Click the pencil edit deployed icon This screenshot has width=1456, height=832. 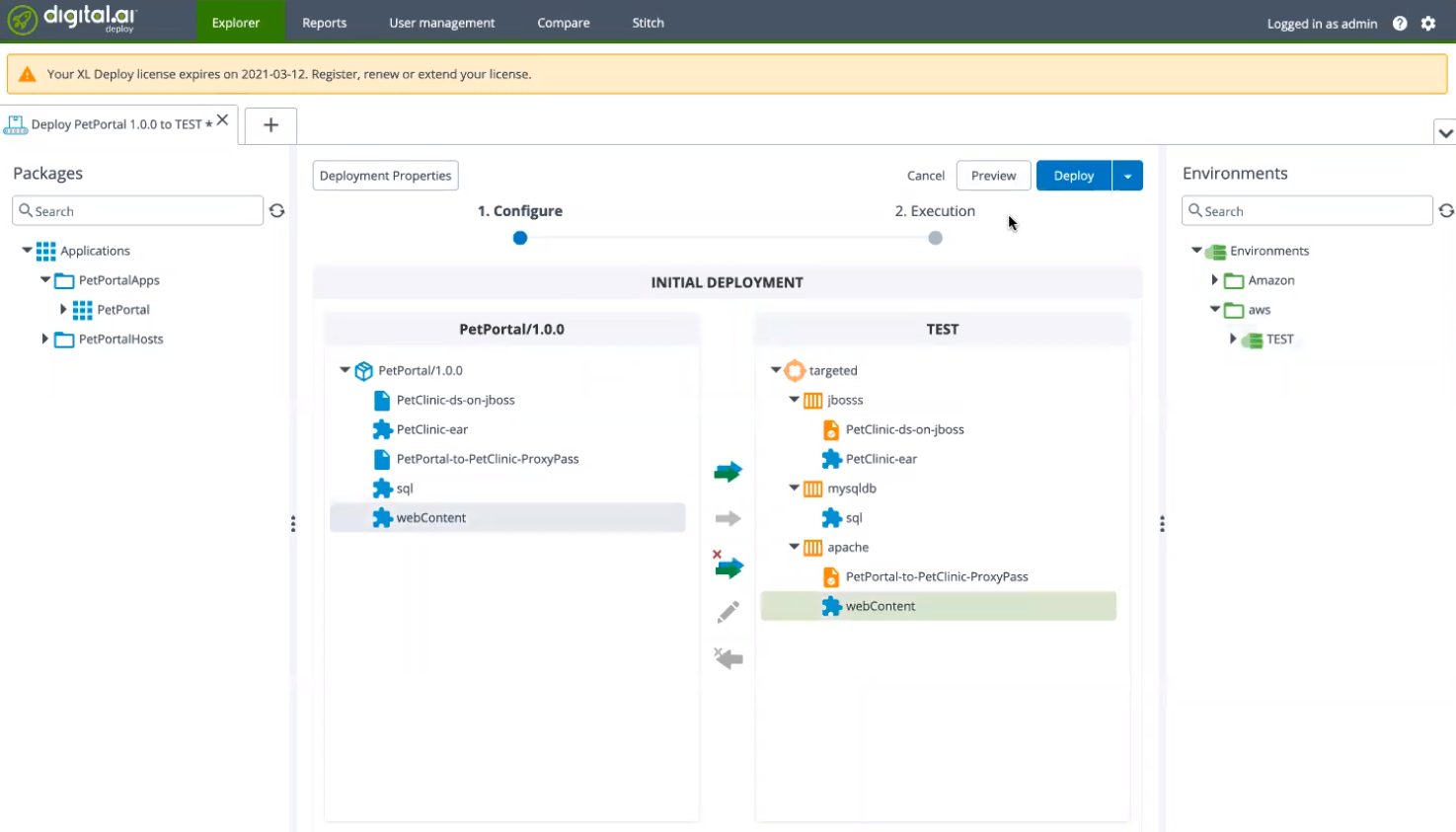[x=728, y=612]
